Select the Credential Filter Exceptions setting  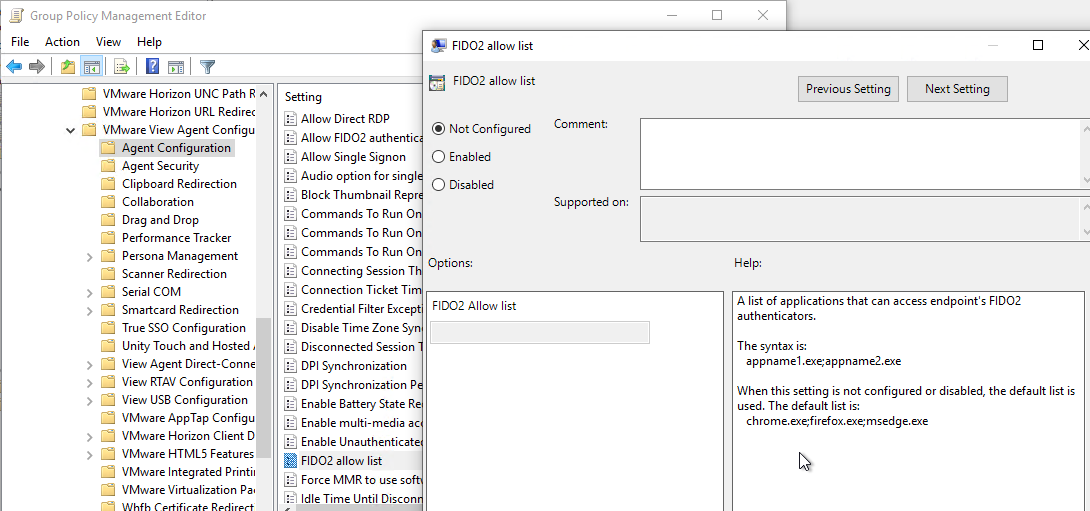(361, 309)
